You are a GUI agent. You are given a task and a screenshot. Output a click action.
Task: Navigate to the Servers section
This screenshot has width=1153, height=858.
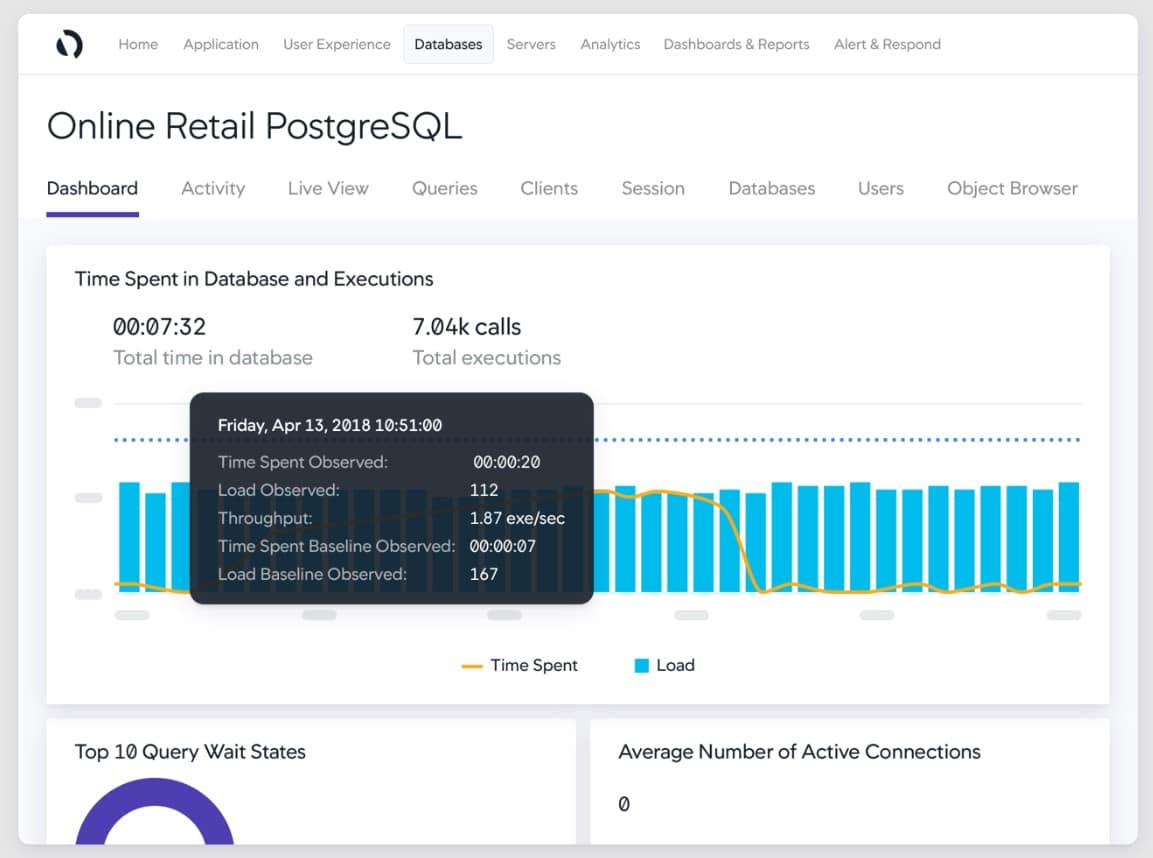(531, 44)
